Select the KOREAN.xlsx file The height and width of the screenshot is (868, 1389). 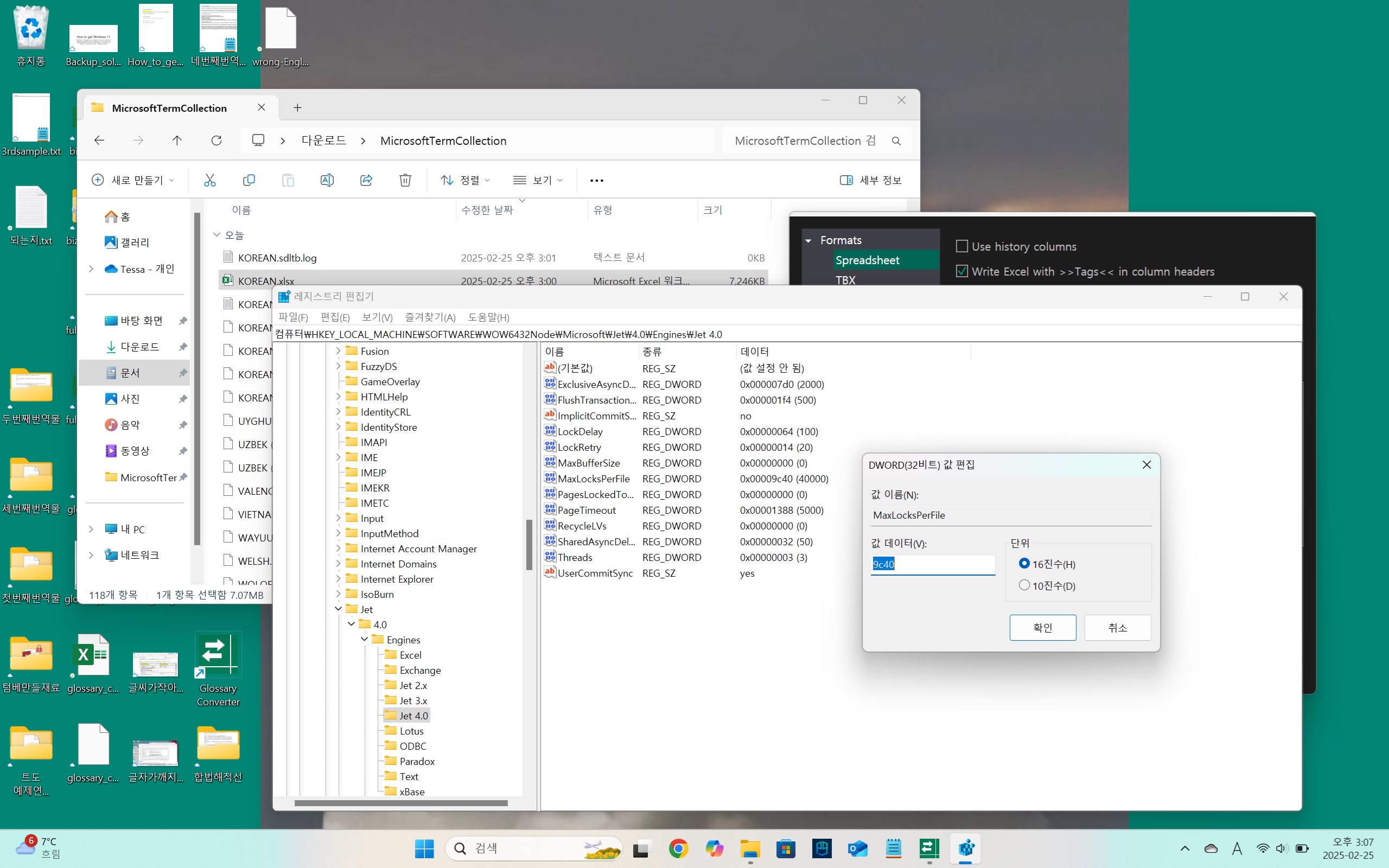click(493, 280)
